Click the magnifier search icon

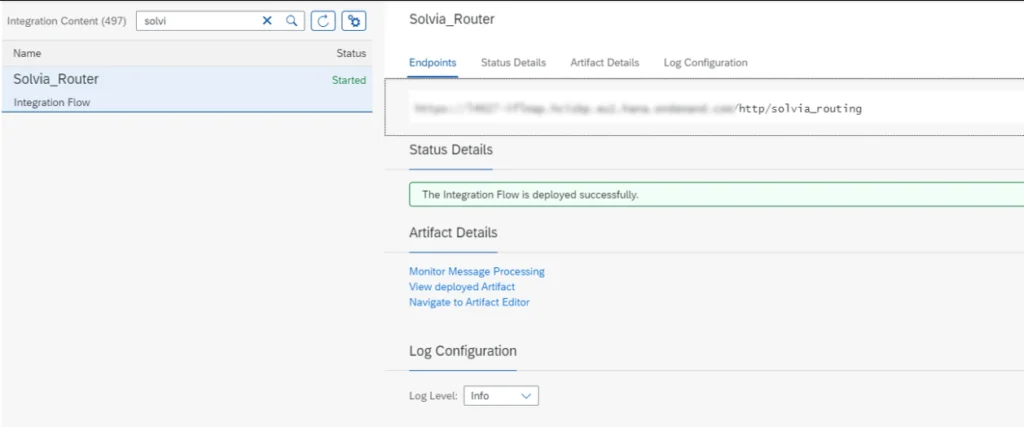point(291,21)
